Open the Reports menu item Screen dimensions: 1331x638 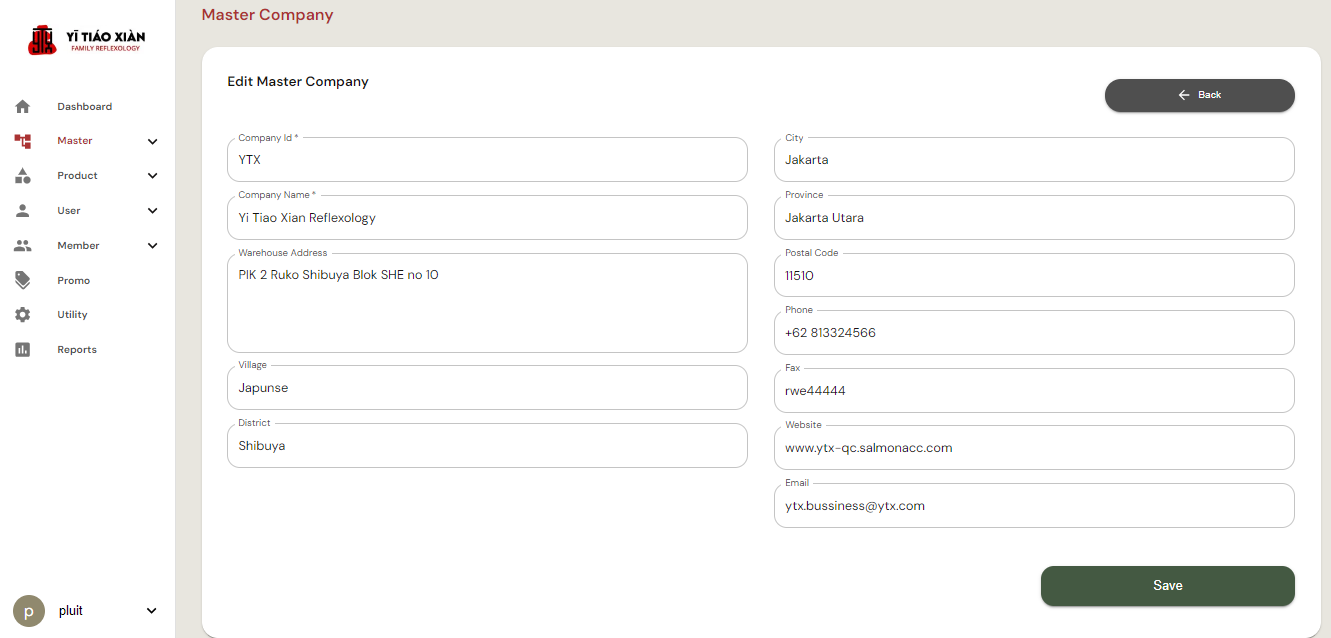[x=77, y=350]
